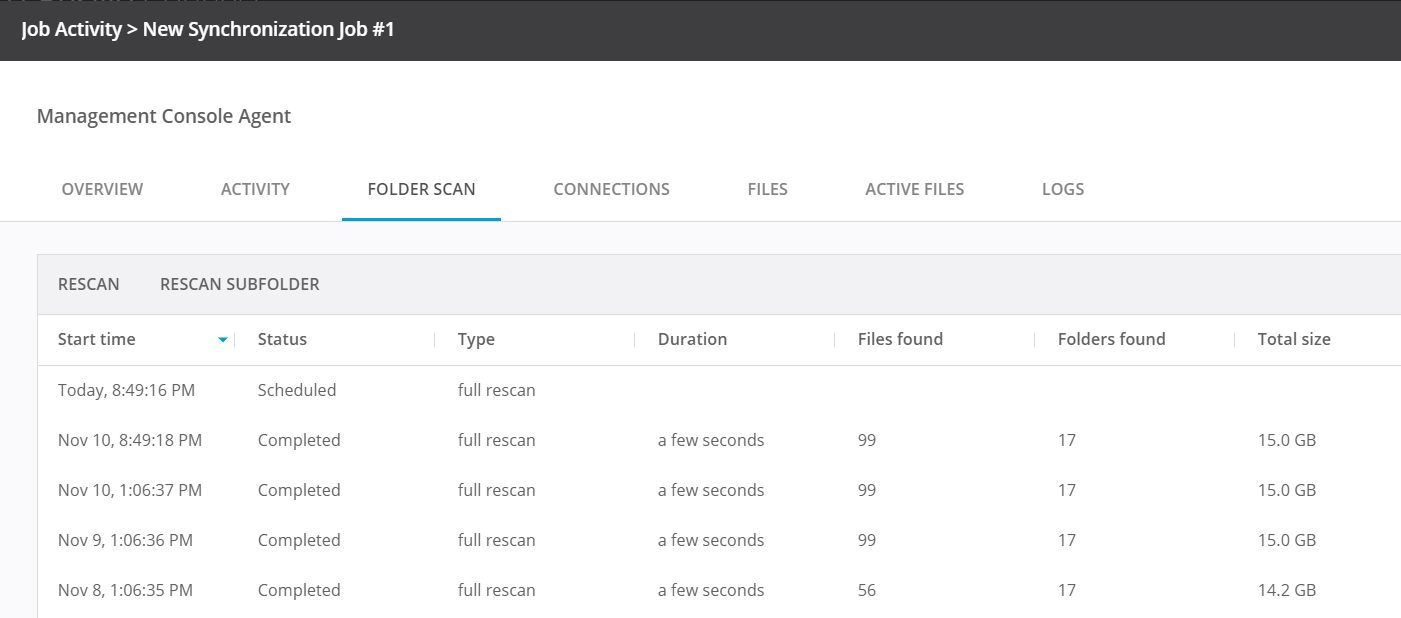1401x618 pixels.
Task: Click the Total size column header
Action: click(x=1294, y=339)
